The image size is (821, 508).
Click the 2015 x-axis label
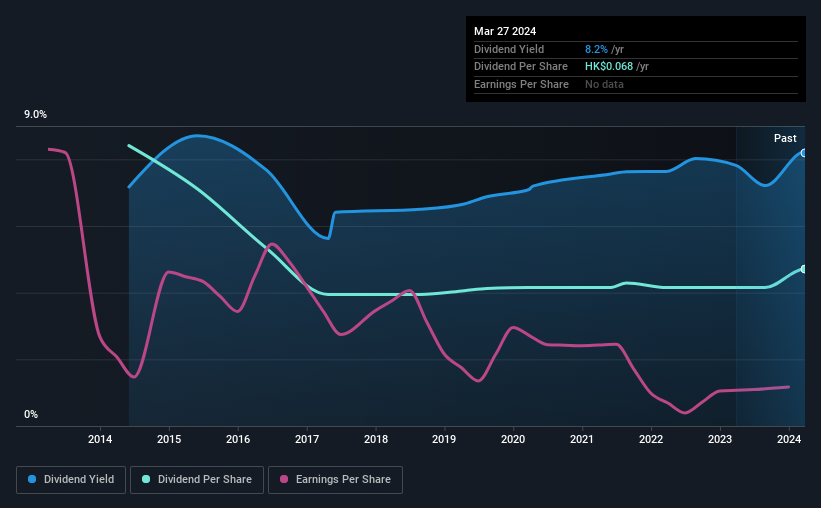(x=169, y=439)
